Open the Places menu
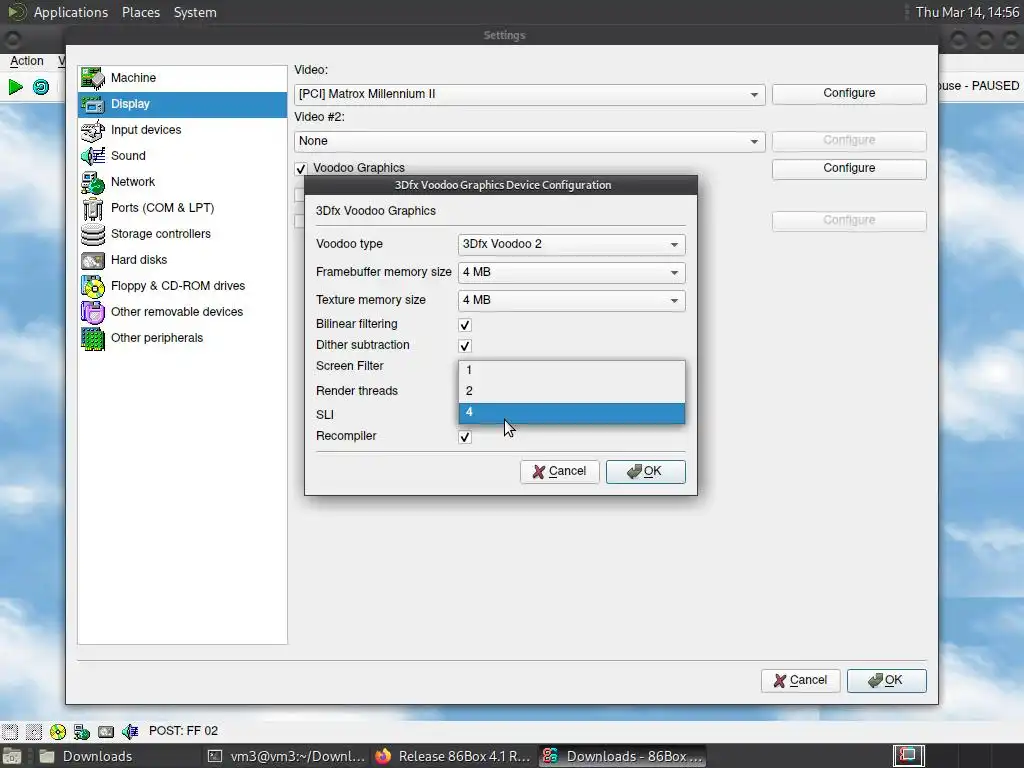Viewport: 1024px width, 768px height. (140, 12)
